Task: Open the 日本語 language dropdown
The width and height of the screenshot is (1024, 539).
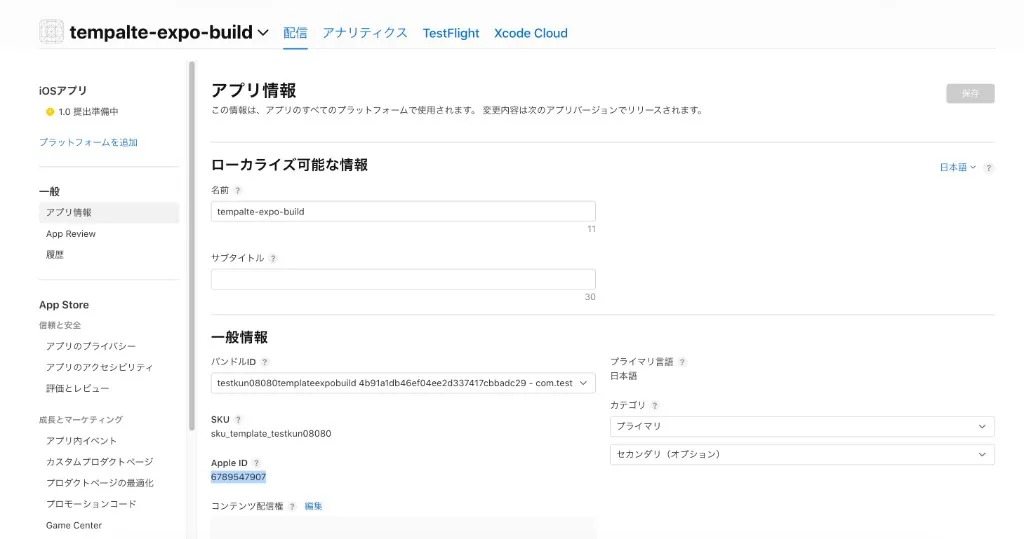Action: pos(957,167)
